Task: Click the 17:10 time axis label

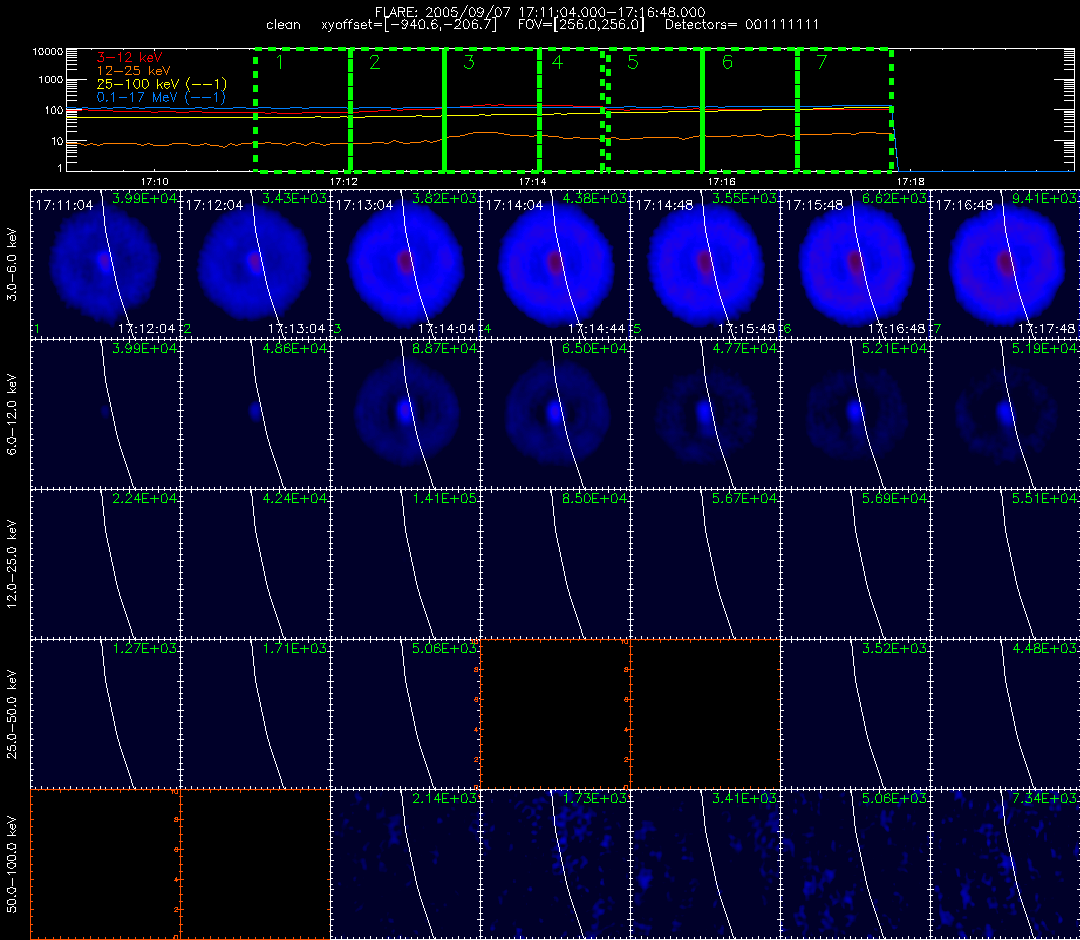Action: (x=154, y=181)
